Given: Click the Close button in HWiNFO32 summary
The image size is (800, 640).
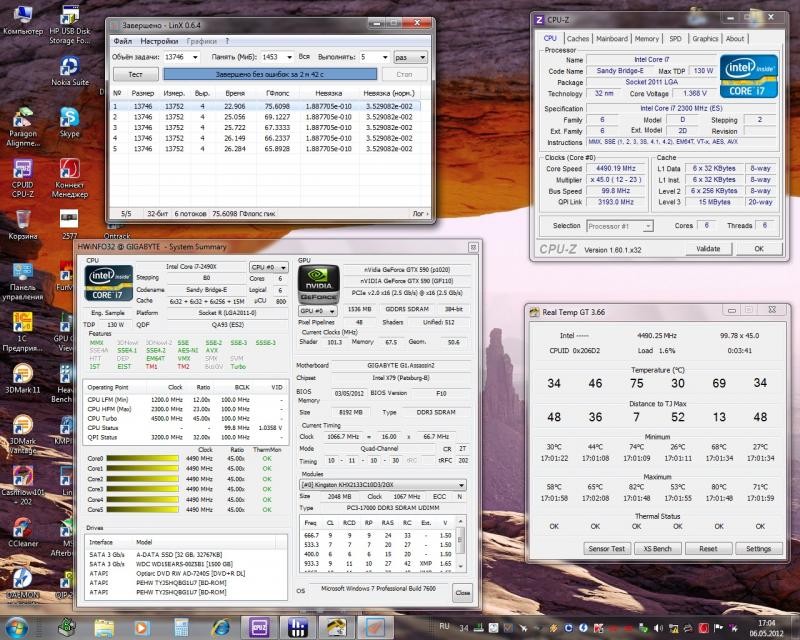Looking at the screenshot, I should (463, 593).
